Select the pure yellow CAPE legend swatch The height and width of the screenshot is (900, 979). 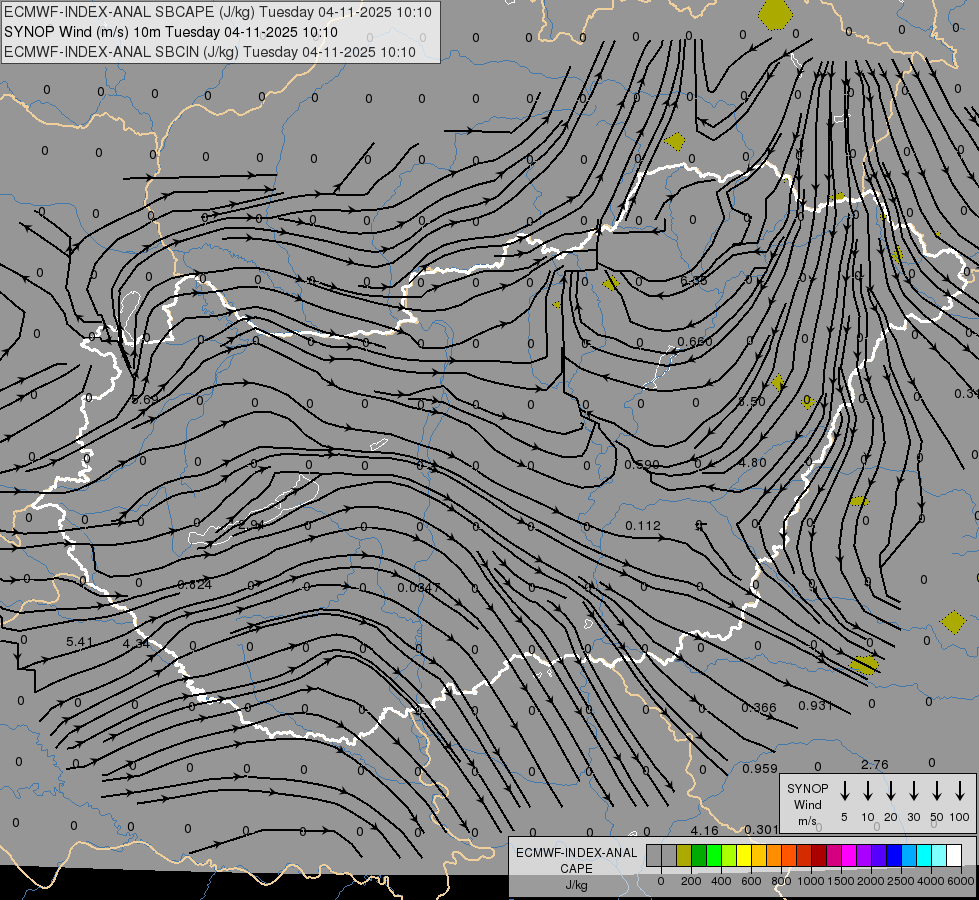click(x=744, y=855)
